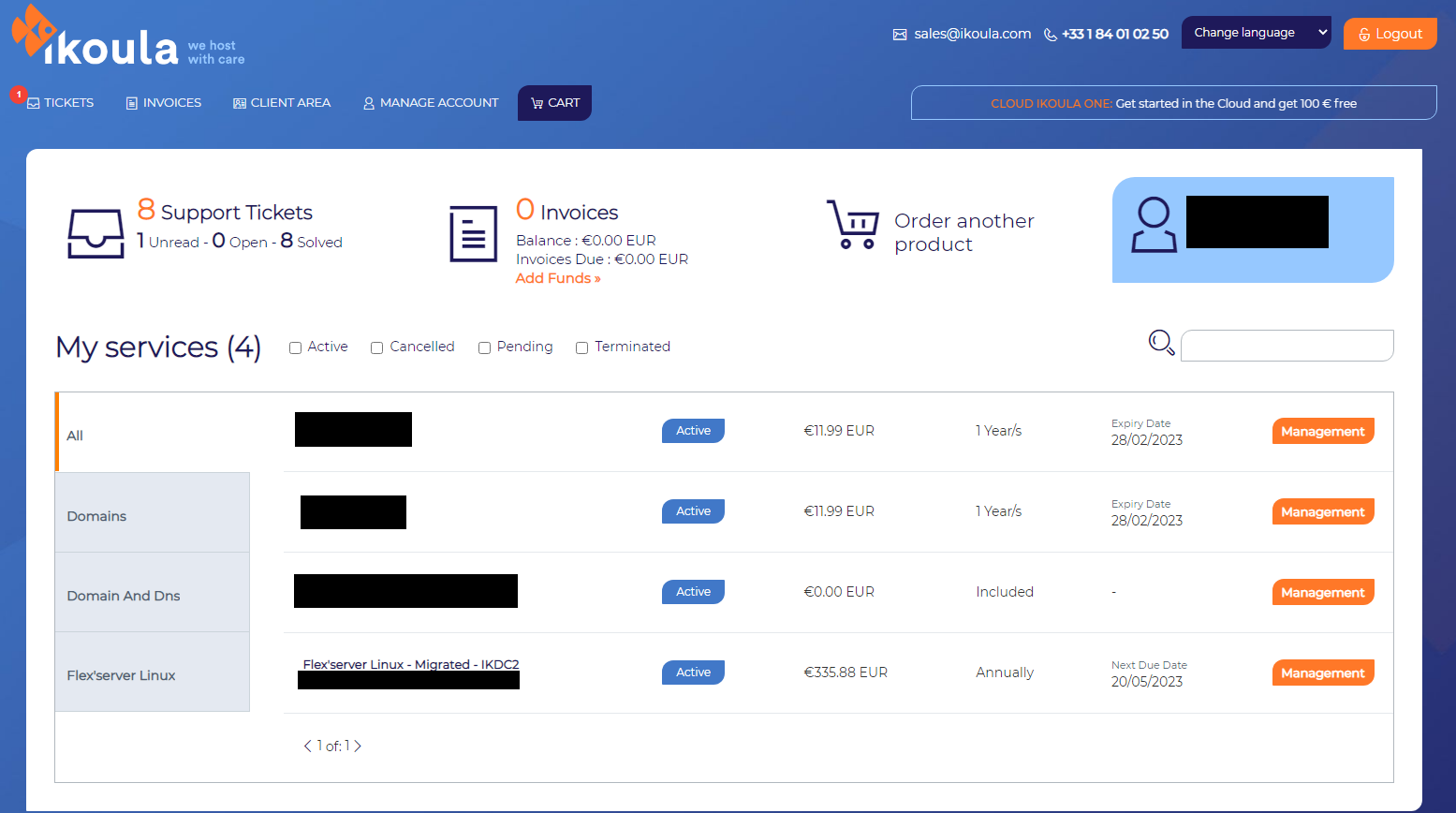
Task: Click the phone icon next to number
Action: pos(1051,35)
